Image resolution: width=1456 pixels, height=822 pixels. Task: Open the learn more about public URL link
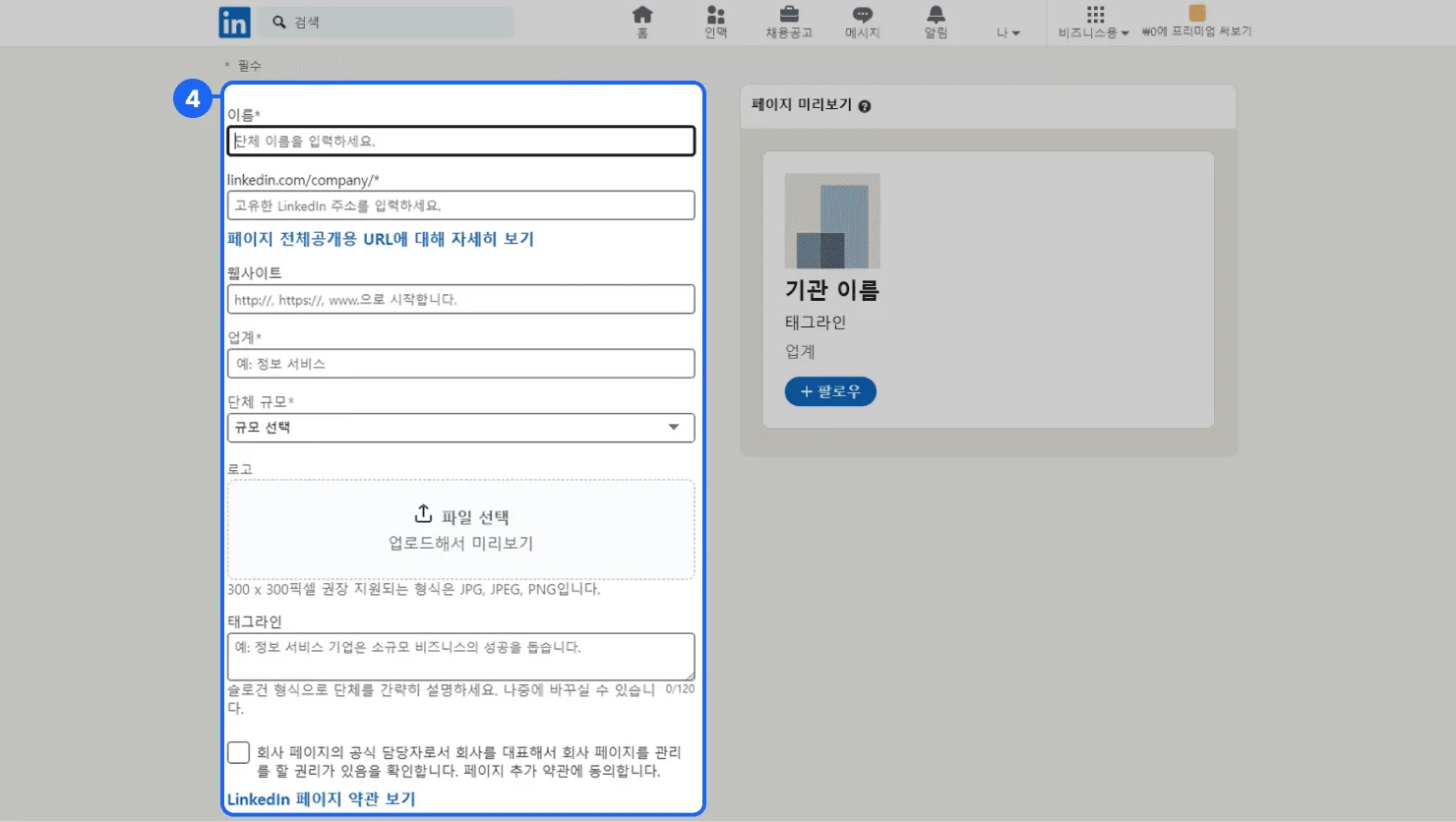click(381, 239)
